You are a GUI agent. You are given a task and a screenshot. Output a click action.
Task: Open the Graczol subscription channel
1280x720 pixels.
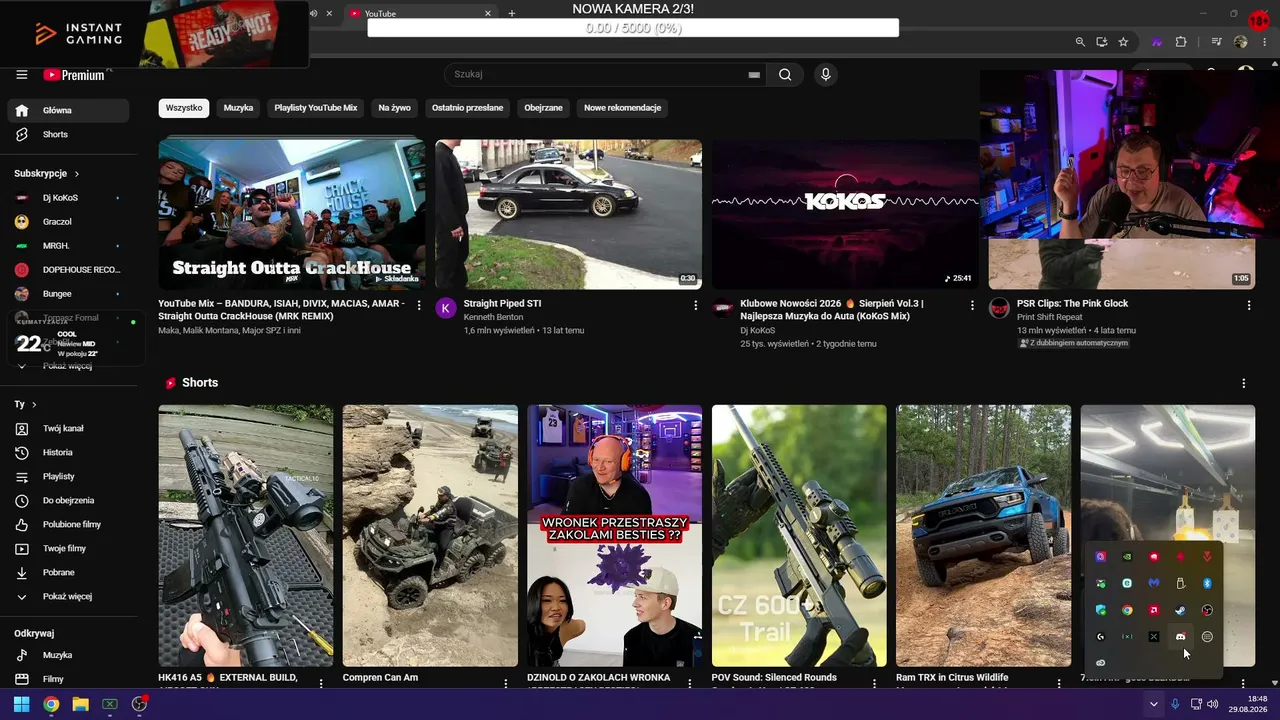coord(68,222)
